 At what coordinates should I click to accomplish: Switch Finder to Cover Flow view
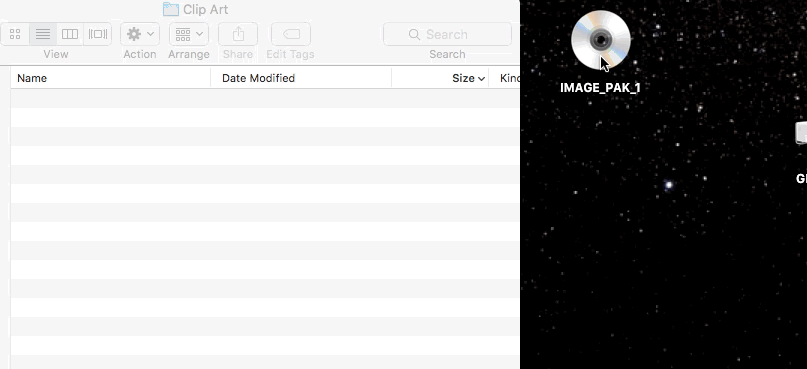click(x=98, y=34)
